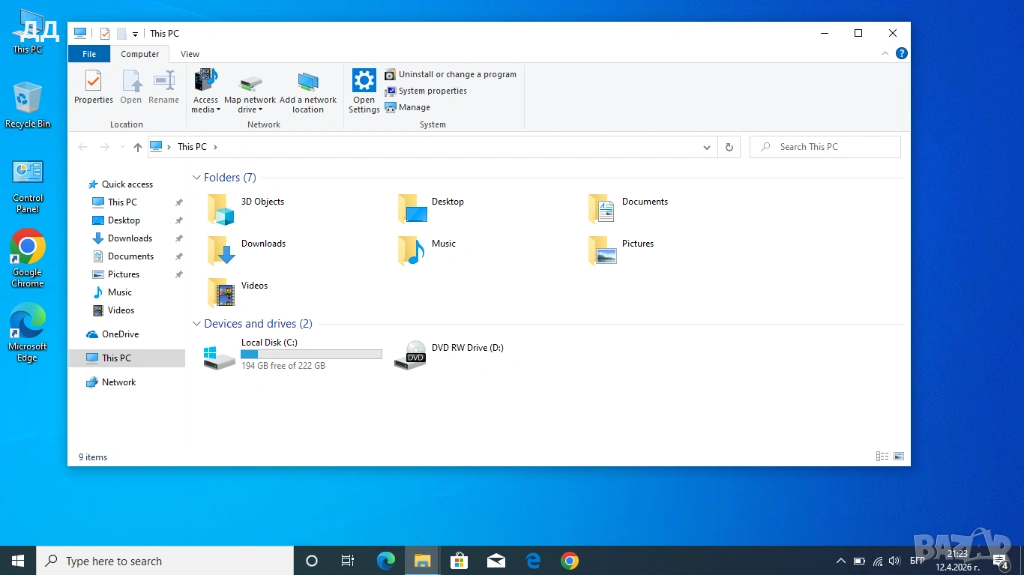Collapse the Devices and drives group

(196, 324)
